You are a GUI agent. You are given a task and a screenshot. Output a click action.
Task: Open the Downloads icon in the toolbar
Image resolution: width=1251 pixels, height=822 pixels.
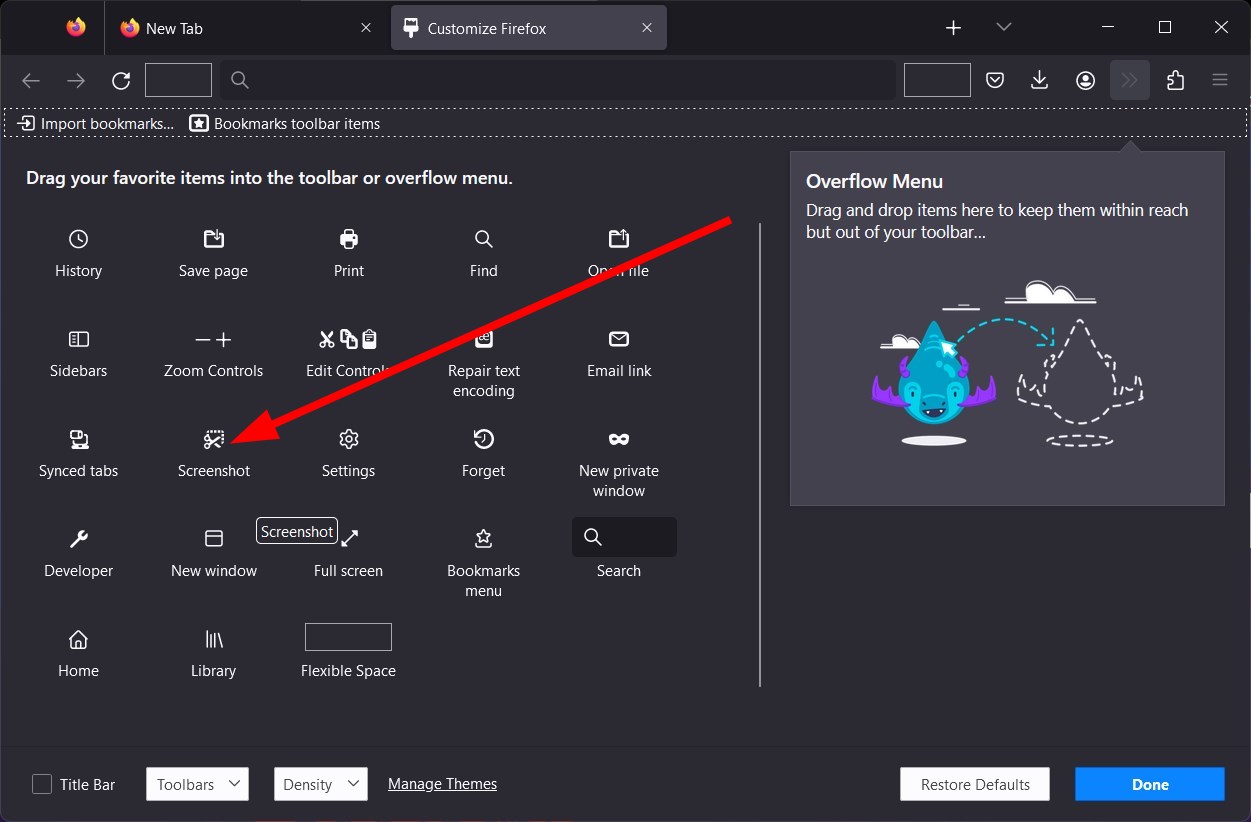point(1039,79)
